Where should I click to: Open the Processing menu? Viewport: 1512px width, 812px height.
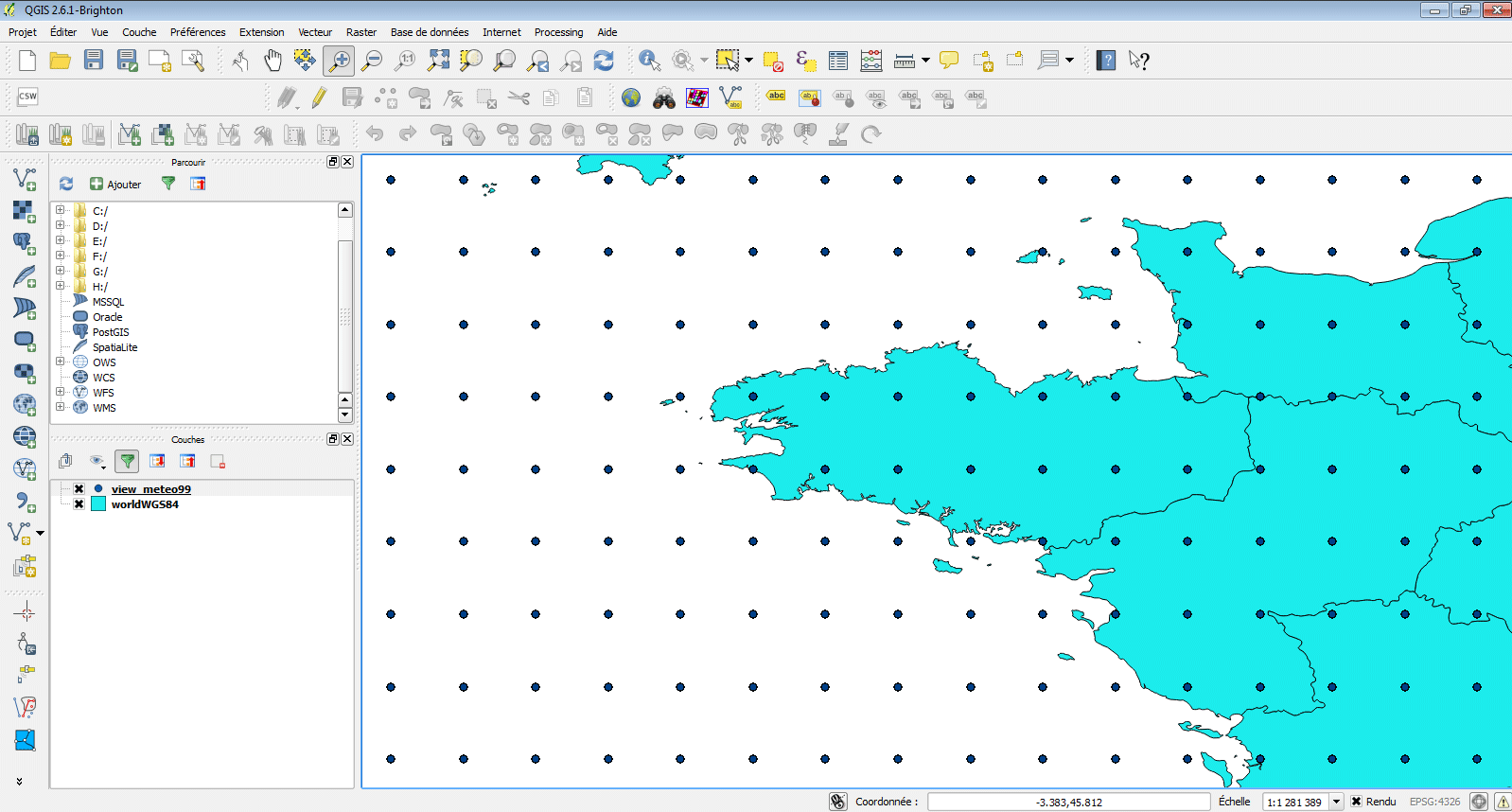(x=558, y=32)
